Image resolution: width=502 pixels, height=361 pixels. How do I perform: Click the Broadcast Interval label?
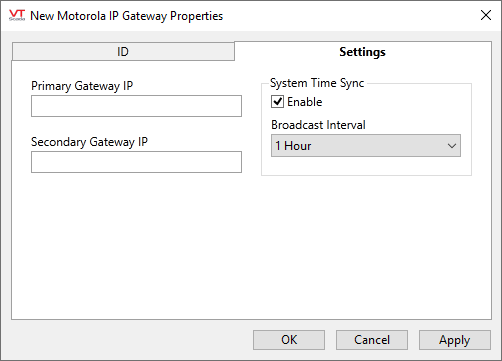[x=318, y=125]
